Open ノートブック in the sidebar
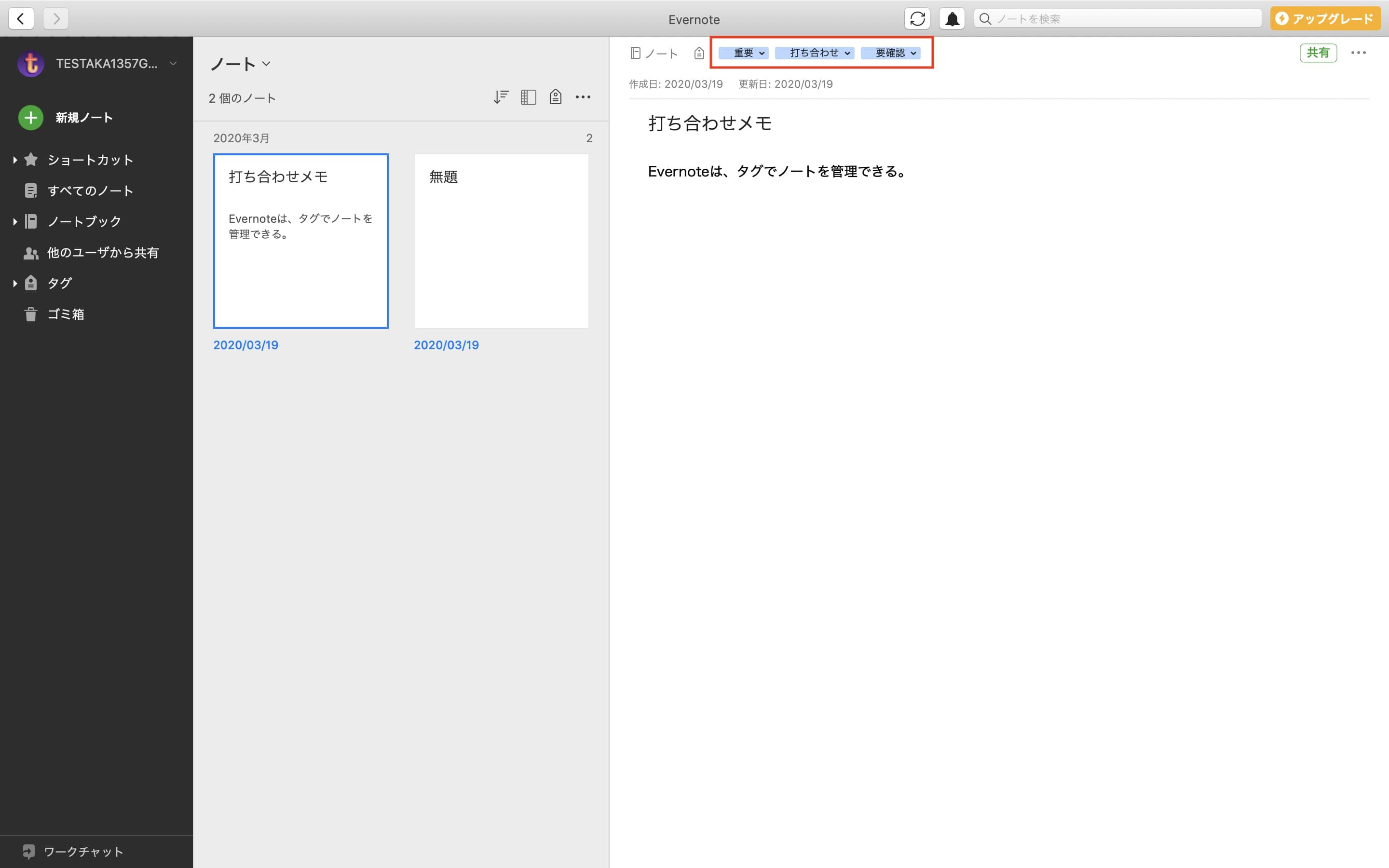 [x=84, y=222]
